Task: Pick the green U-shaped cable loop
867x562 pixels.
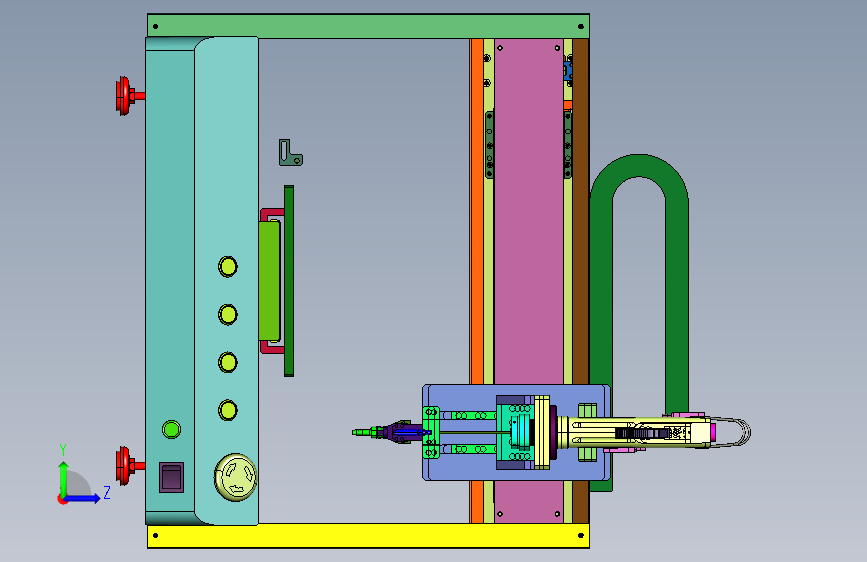Action: tap(639, 166)
